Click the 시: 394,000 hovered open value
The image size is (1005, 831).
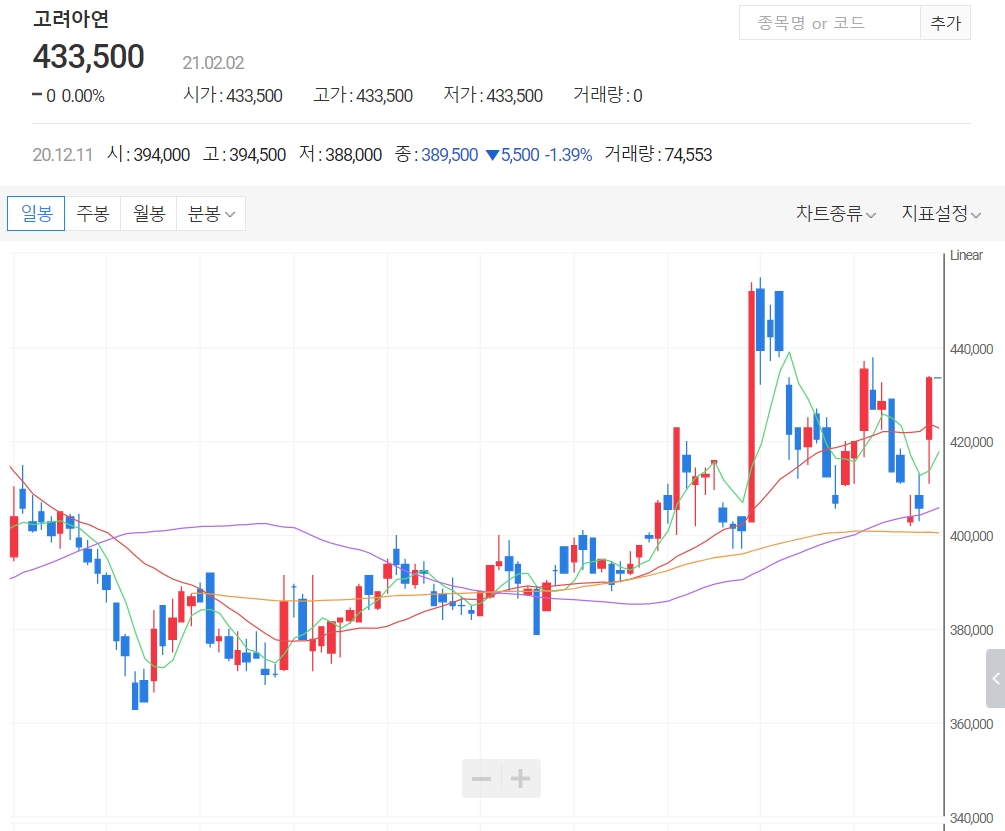click(x=148, y=154)
